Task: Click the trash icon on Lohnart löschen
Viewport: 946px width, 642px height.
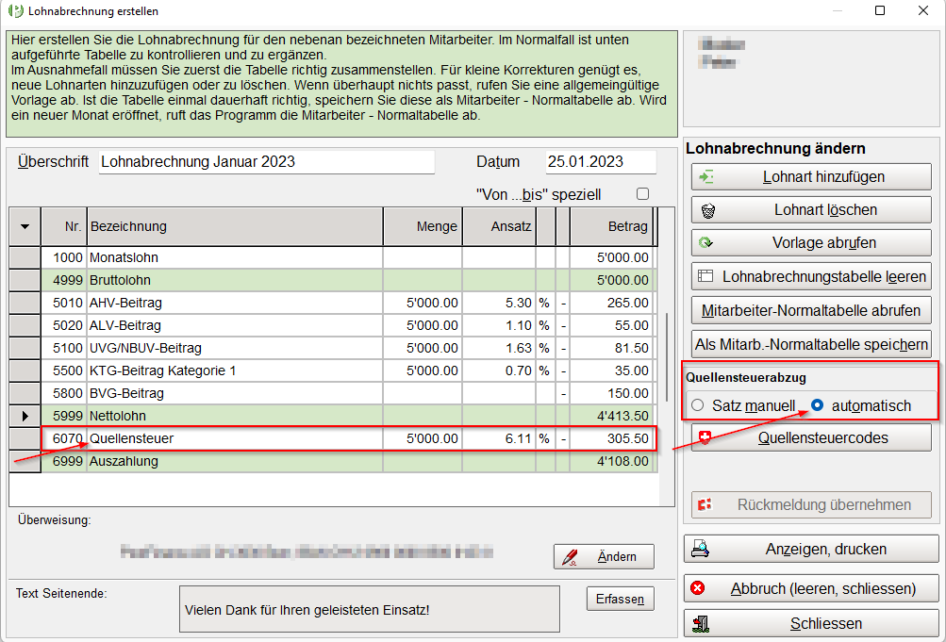Action: tap(708, 210)
